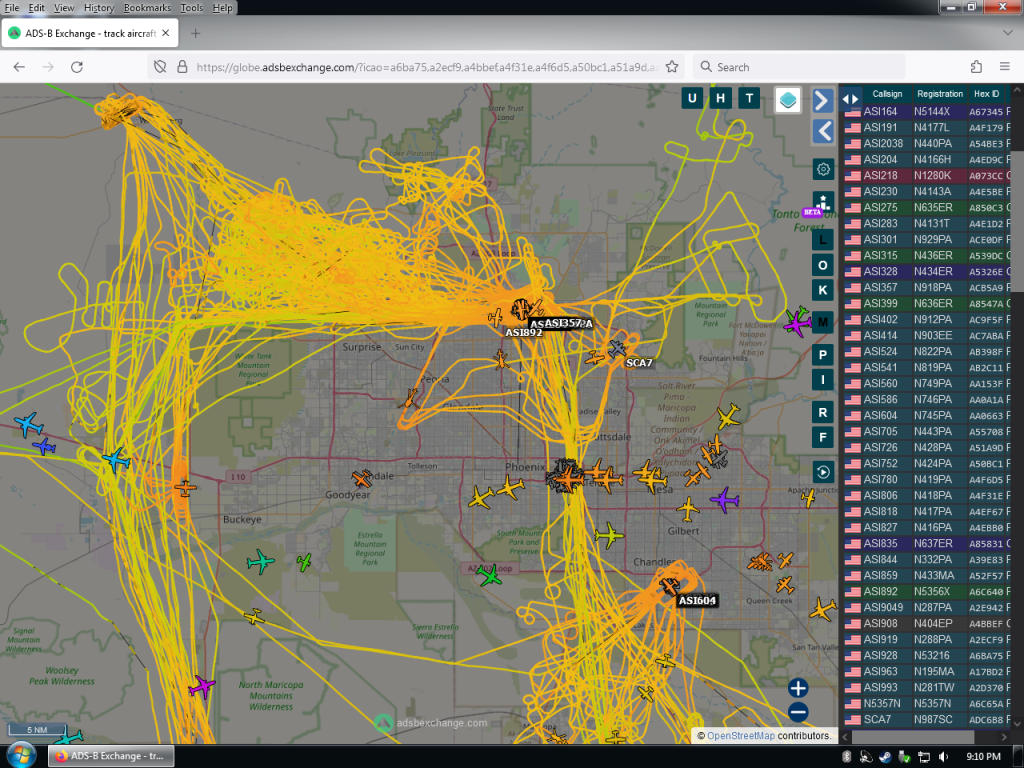1024x768 pixels.
Task: Open the Firefox hamburger application menu
Action: pos(1004,67)
